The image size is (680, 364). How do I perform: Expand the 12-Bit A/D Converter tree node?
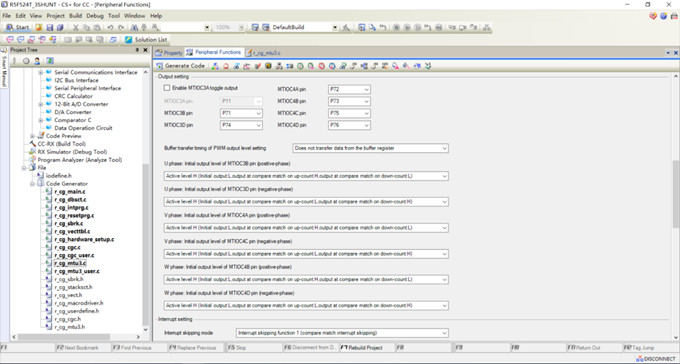coord(40,104)
